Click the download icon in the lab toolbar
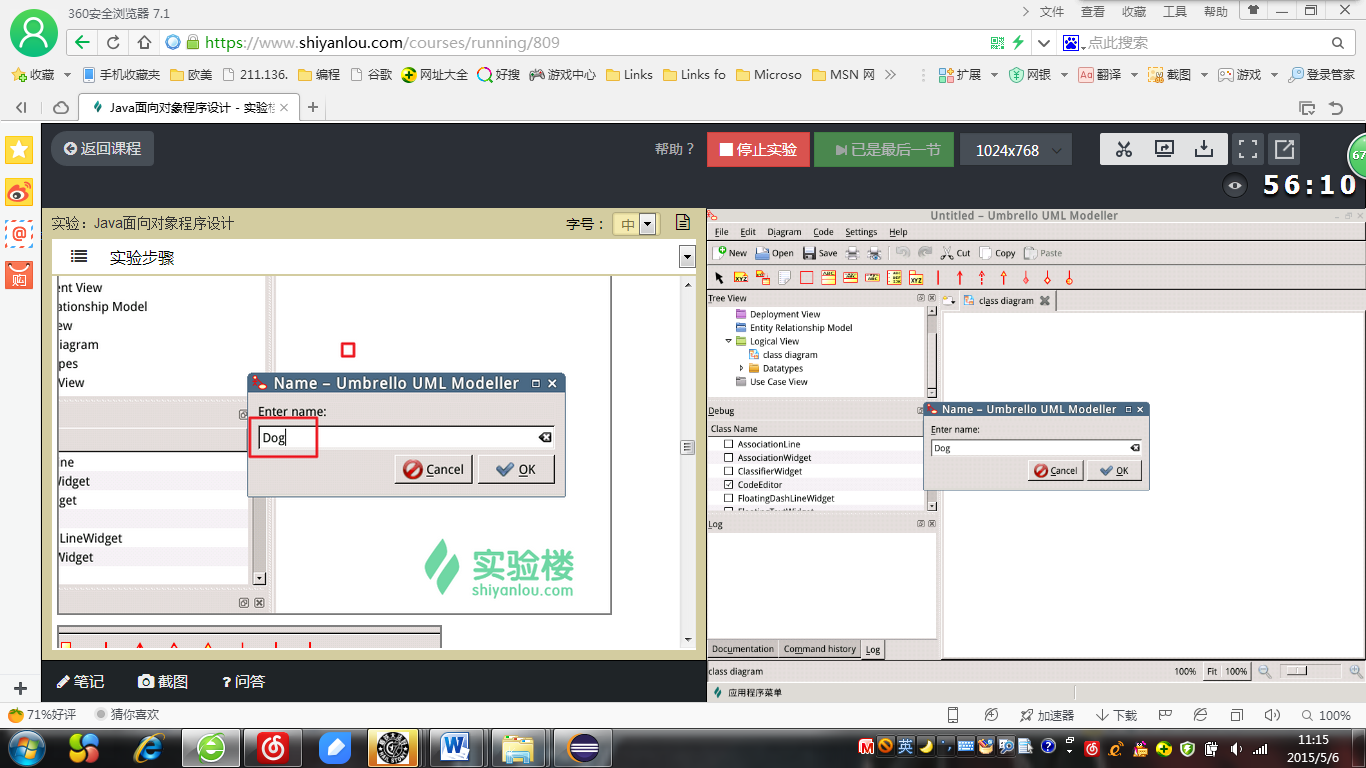The width and height of the screenshot is (1366, 768). pos(1204,149)
